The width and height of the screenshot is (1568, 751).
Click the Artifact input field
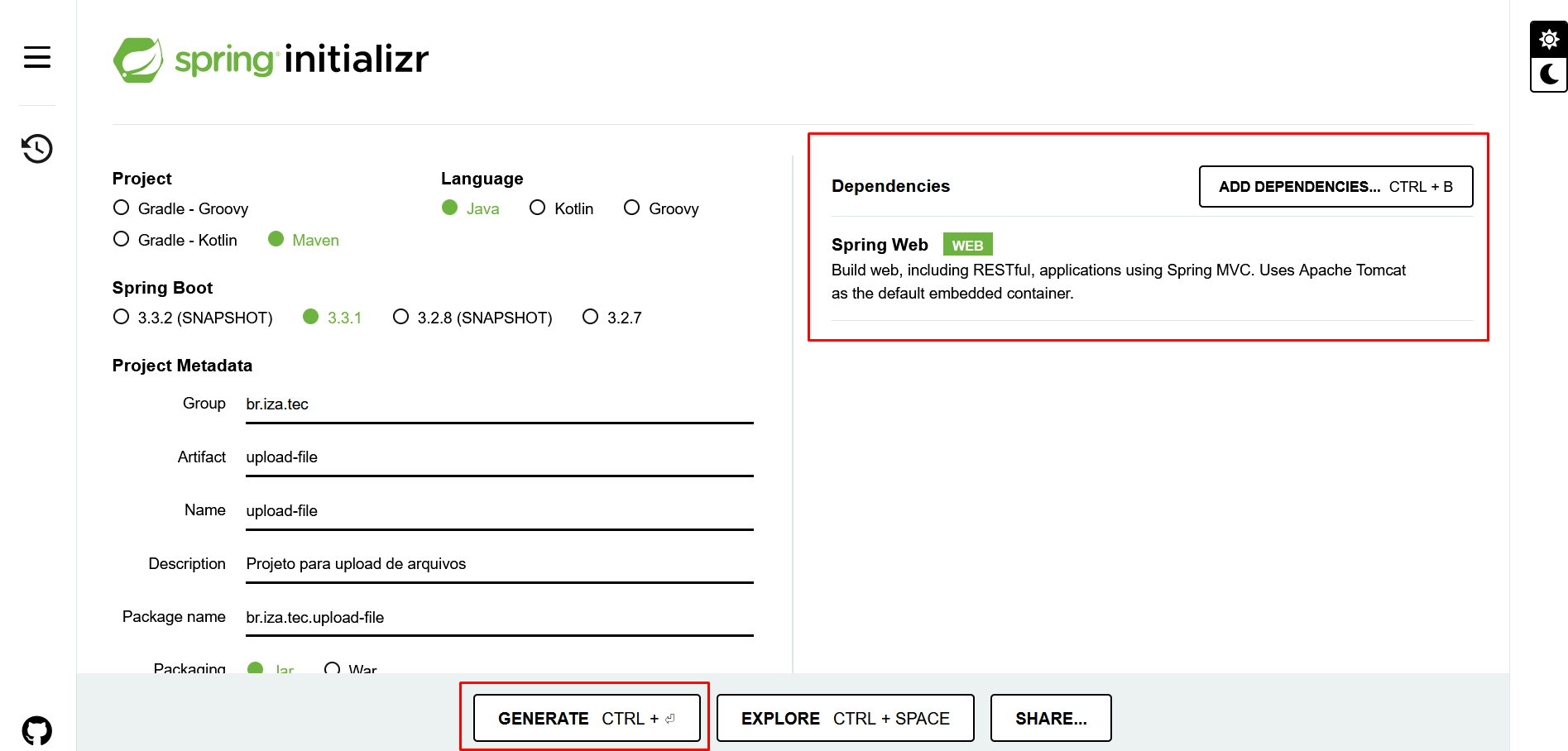tap(500, 457)
